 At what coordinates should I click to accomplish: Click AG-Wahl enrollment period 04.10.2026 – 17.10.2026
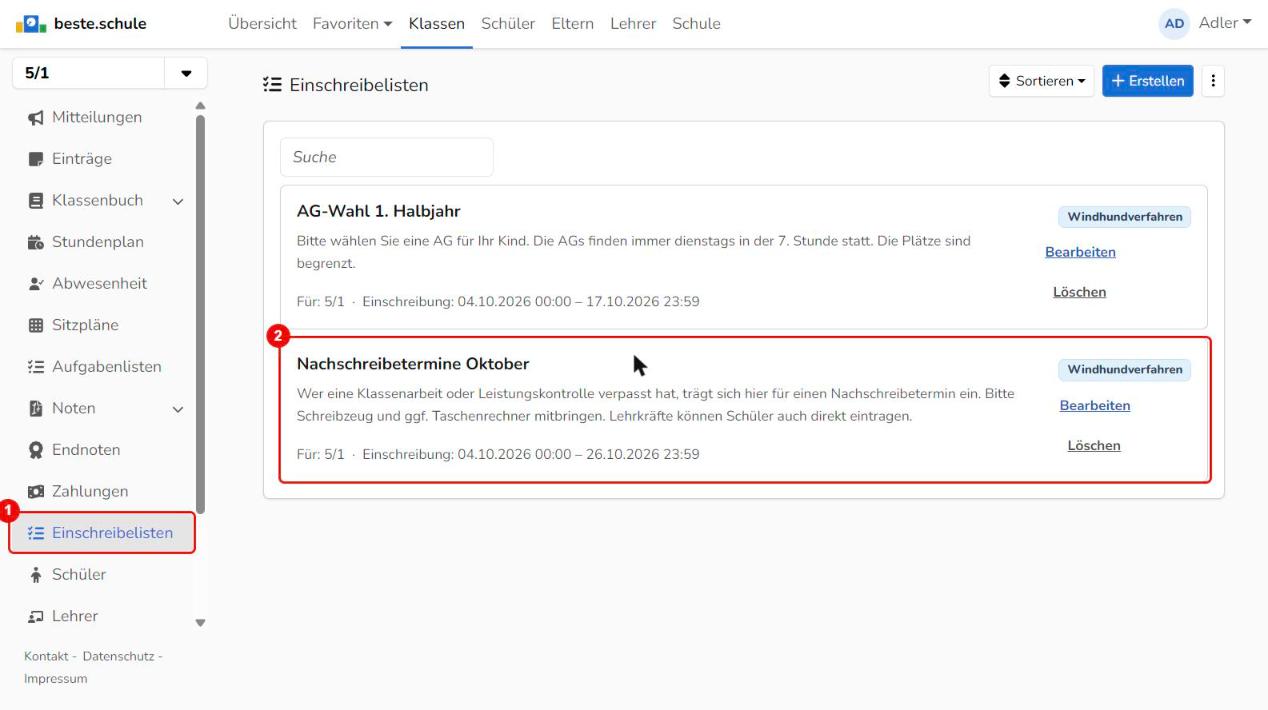(x=530, y=301)
